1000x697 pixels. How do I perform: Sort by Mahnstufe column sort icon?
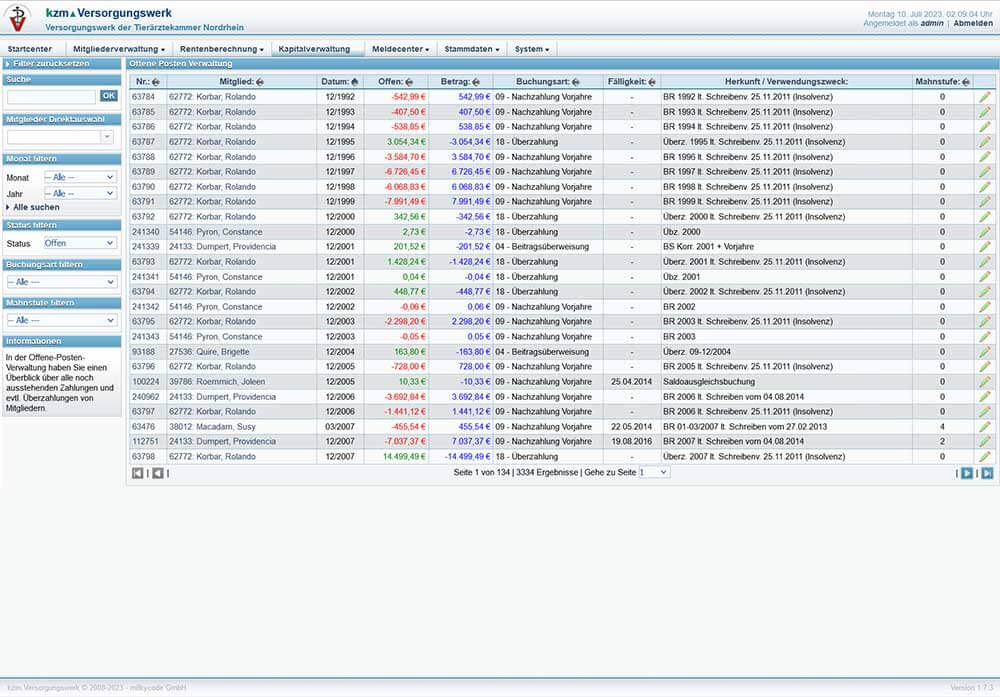click(966, 82)
